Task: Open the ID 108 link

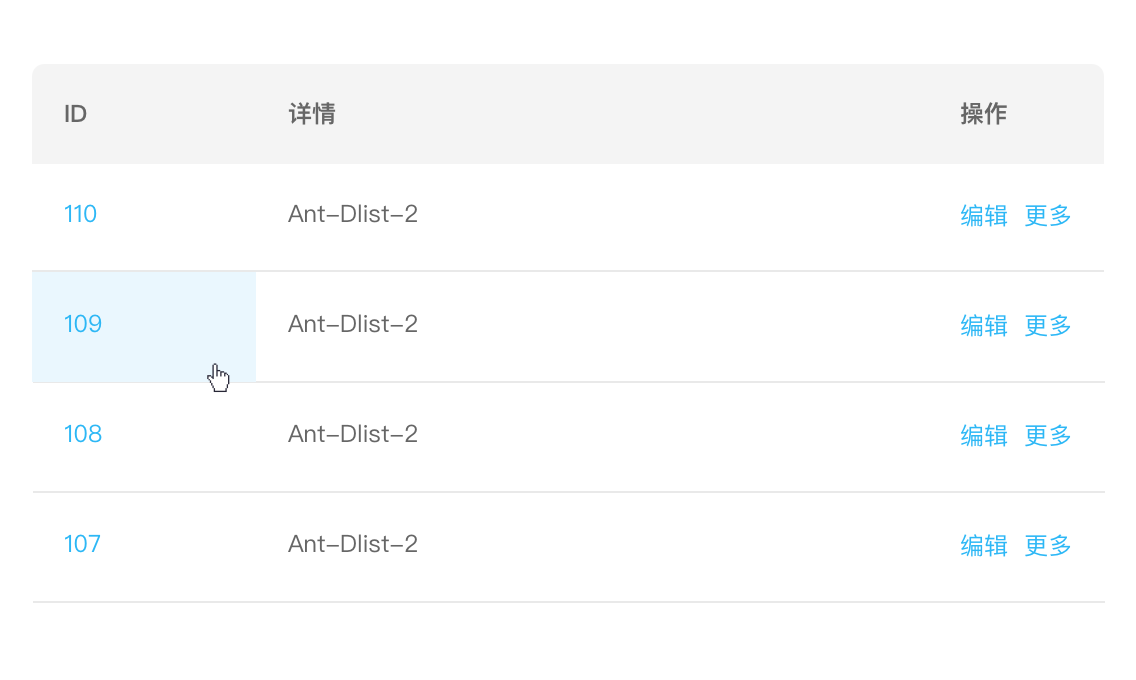Action: click(83, 434)
